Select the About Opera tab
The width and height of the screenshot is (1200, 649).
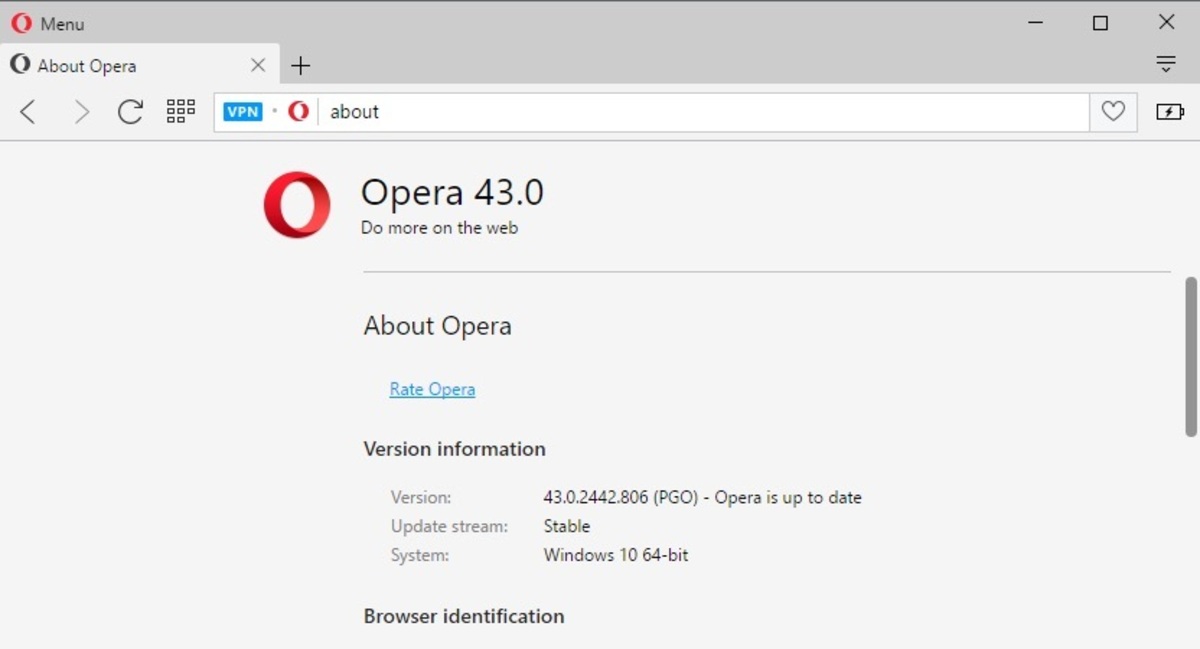pos(139,66)
